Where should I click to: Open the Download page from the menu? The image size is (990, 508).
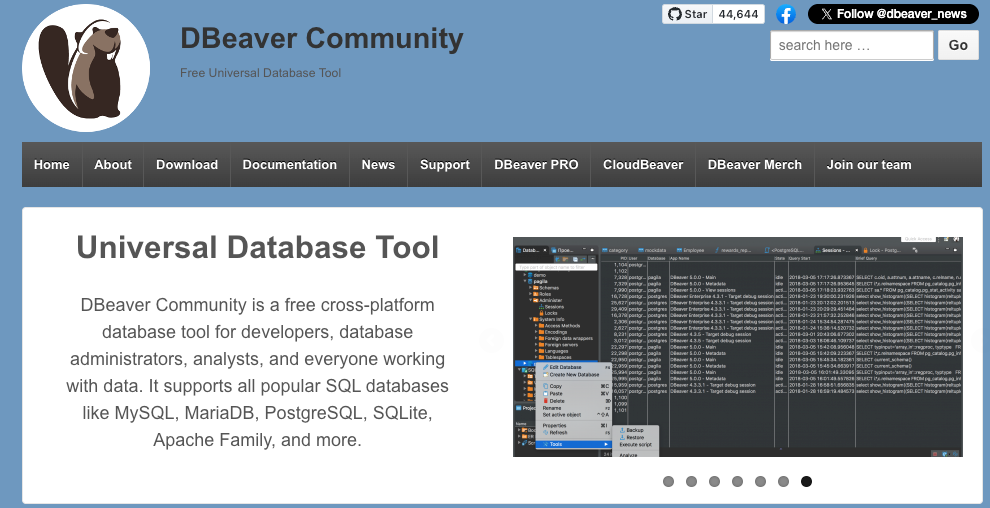pos(187,165)
